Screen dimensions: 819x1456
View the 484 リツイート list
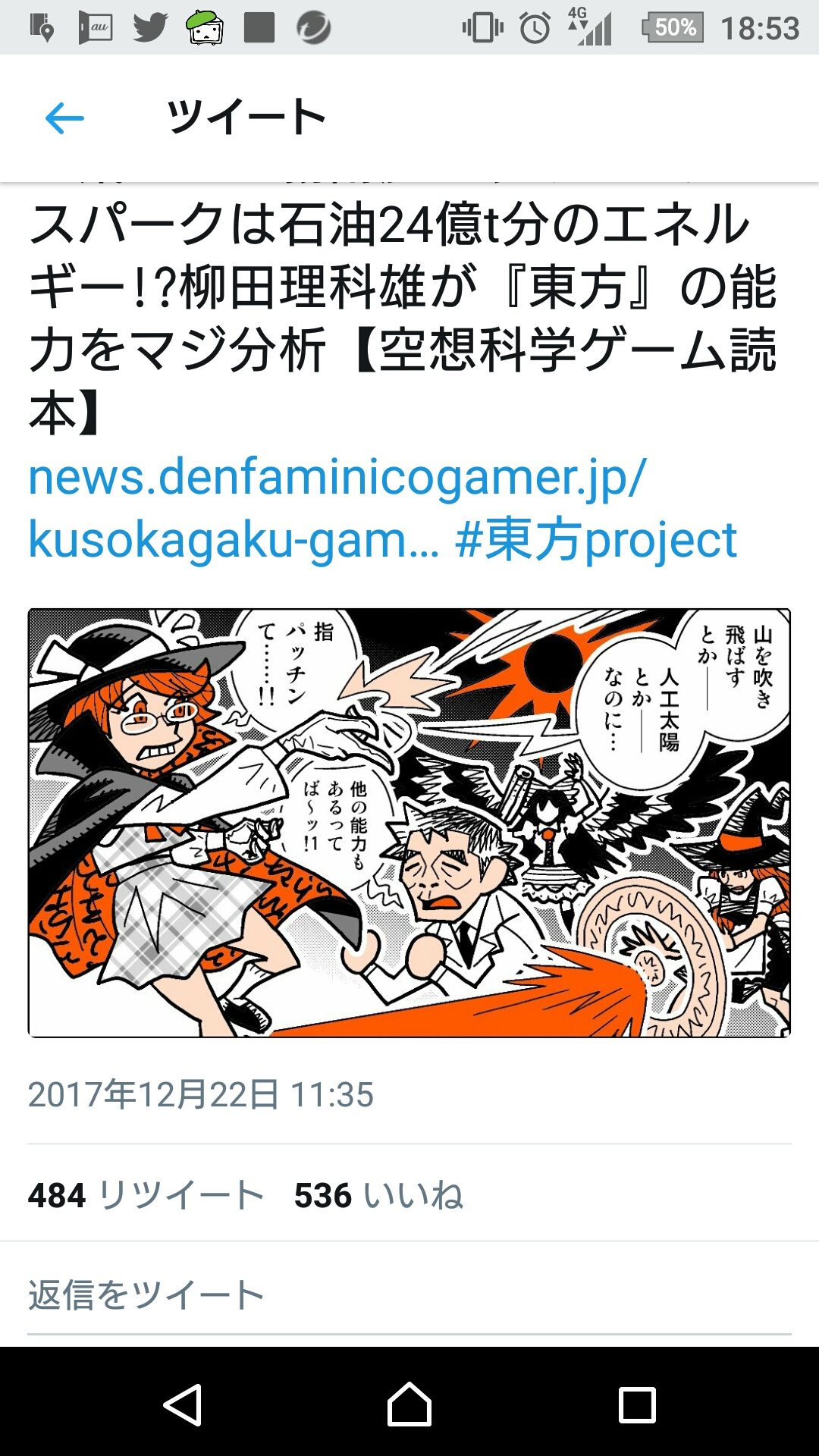coord(146,1195)
